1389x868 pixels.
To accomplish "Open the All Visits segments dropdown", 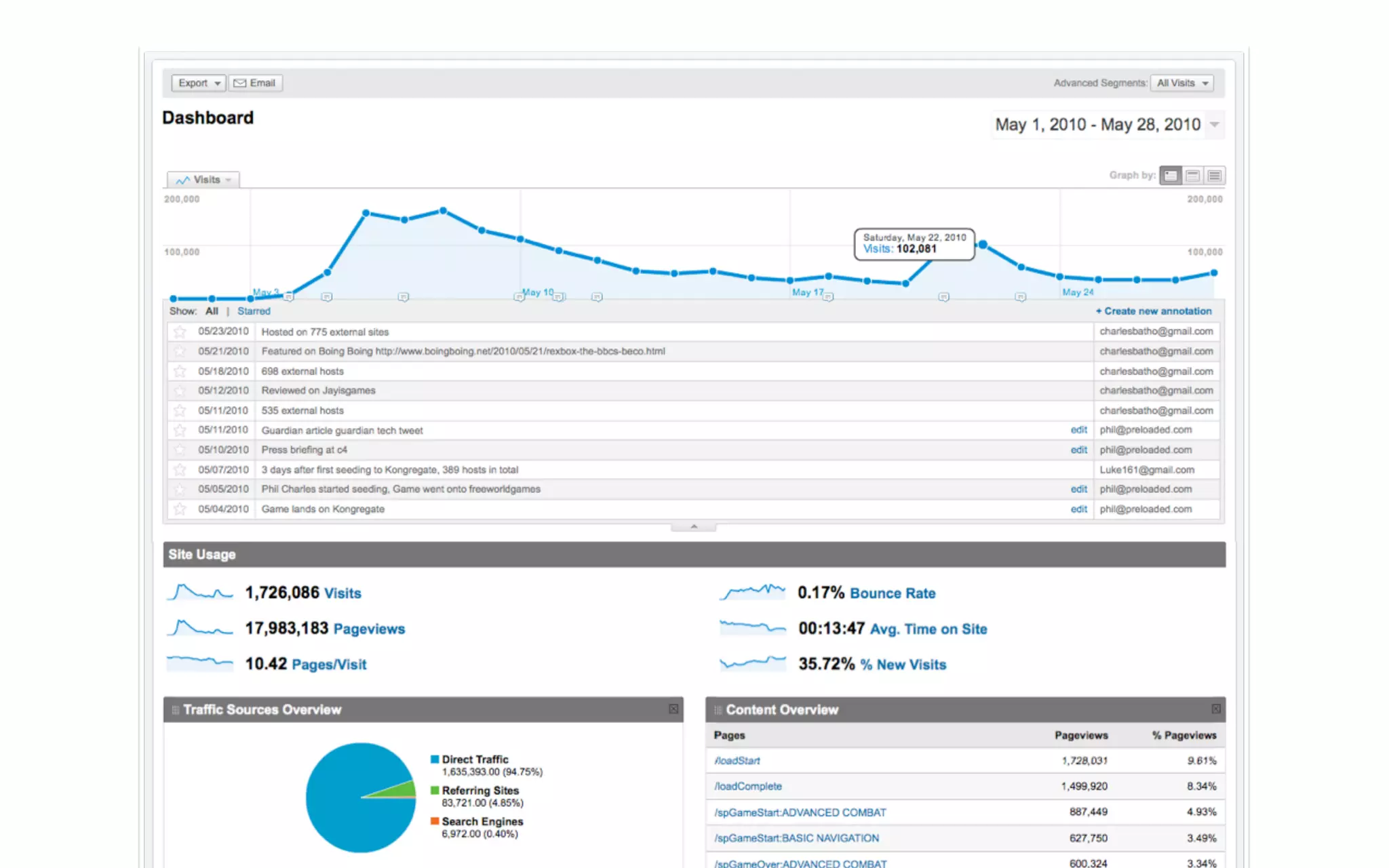I will 1182,83.
